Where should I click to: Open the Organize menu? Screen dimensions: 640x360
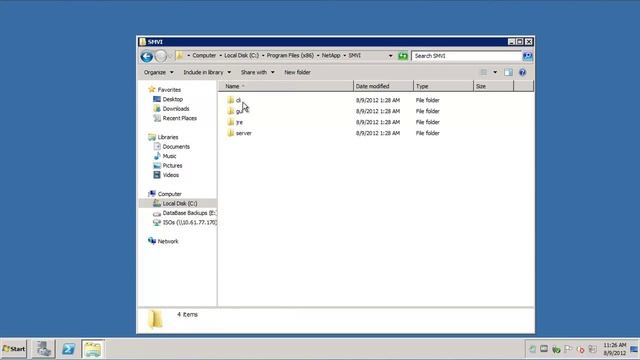click(158, 72)
